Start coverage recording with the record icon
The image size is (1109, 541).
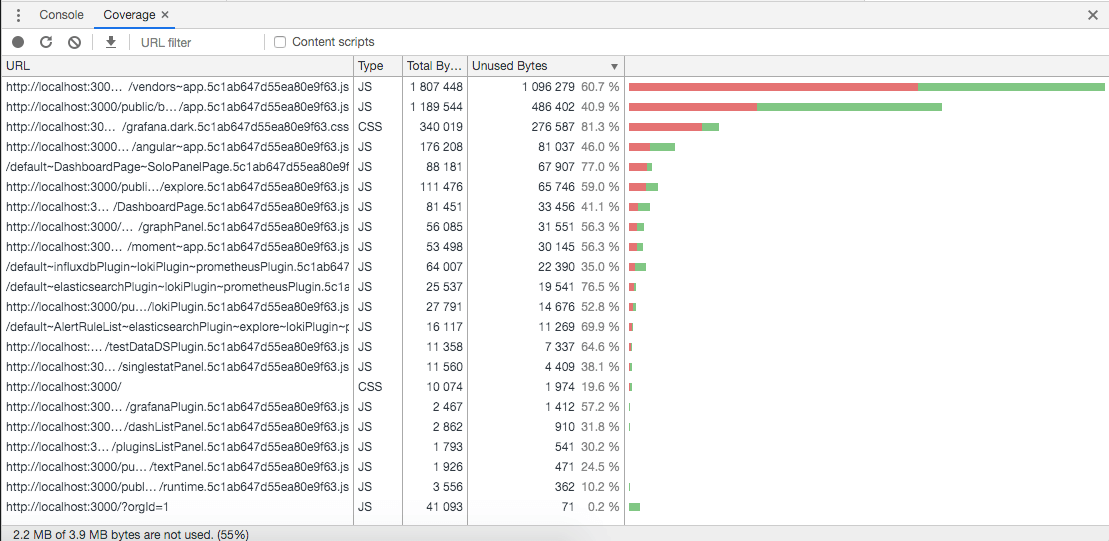click(x=18, y=42)
